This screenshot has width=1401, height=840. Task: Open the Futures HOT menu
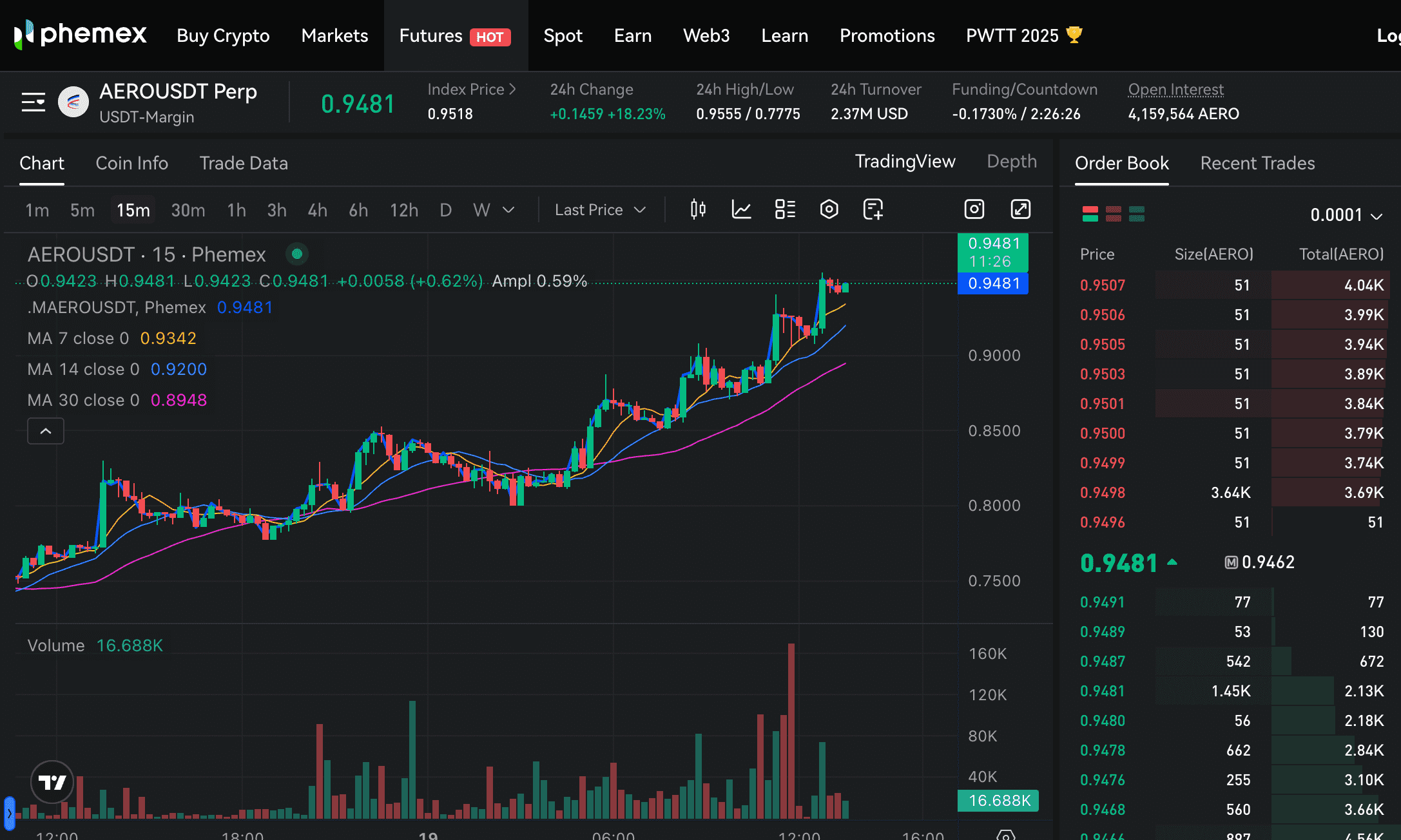[455, 35]
